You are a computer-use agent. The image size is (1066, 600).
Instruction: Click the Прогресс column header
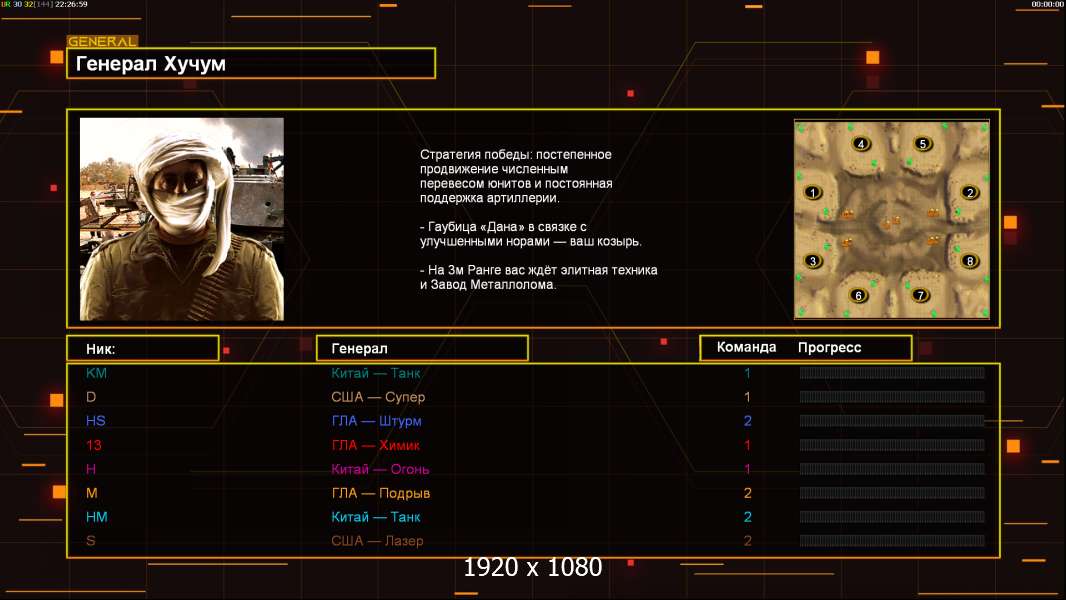point(829,347)
